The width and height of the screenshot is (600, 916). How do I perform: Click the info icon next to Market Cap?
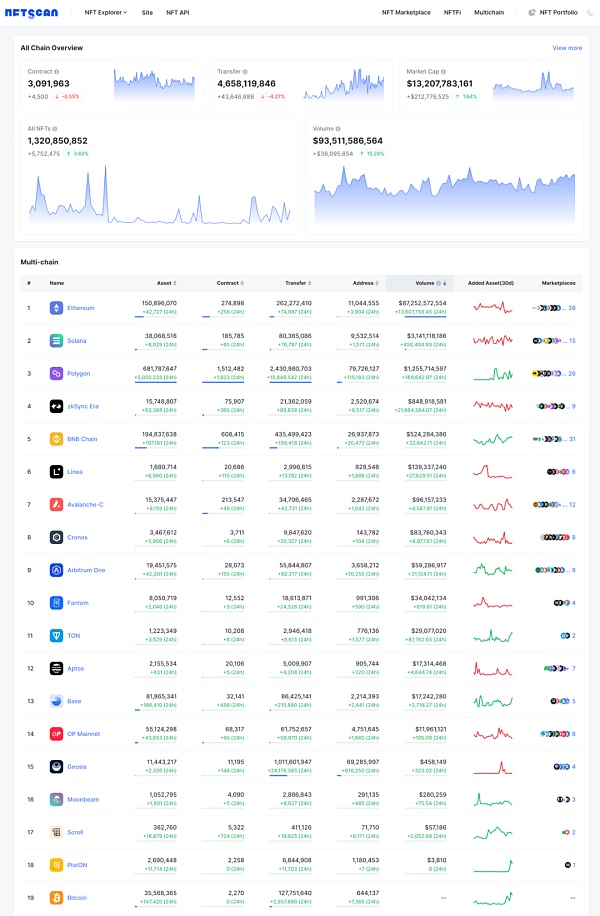pyautogui.click(x=443, y=72)
